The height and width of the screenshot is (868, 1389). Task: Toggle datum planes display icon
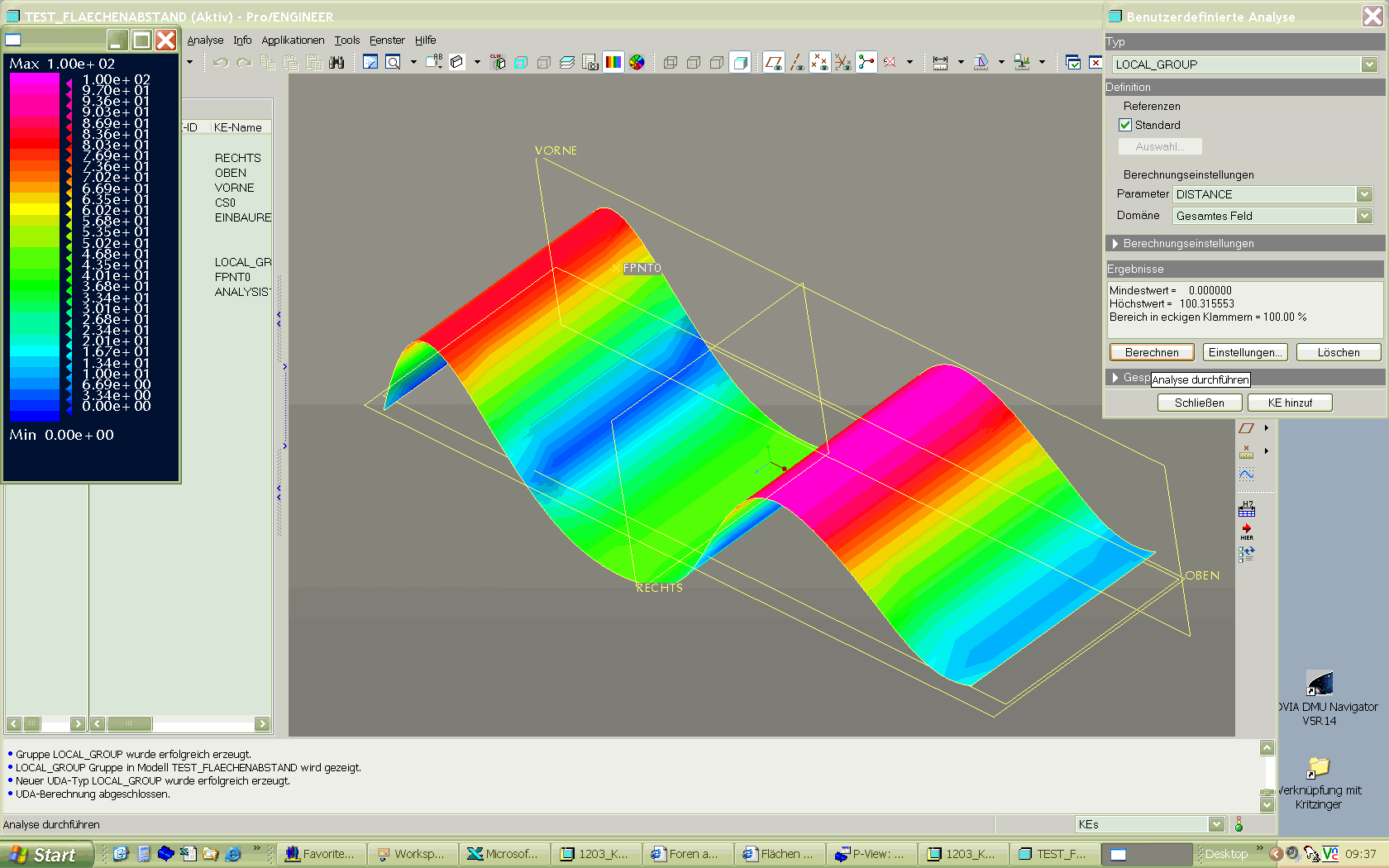(x=774, y=62)
